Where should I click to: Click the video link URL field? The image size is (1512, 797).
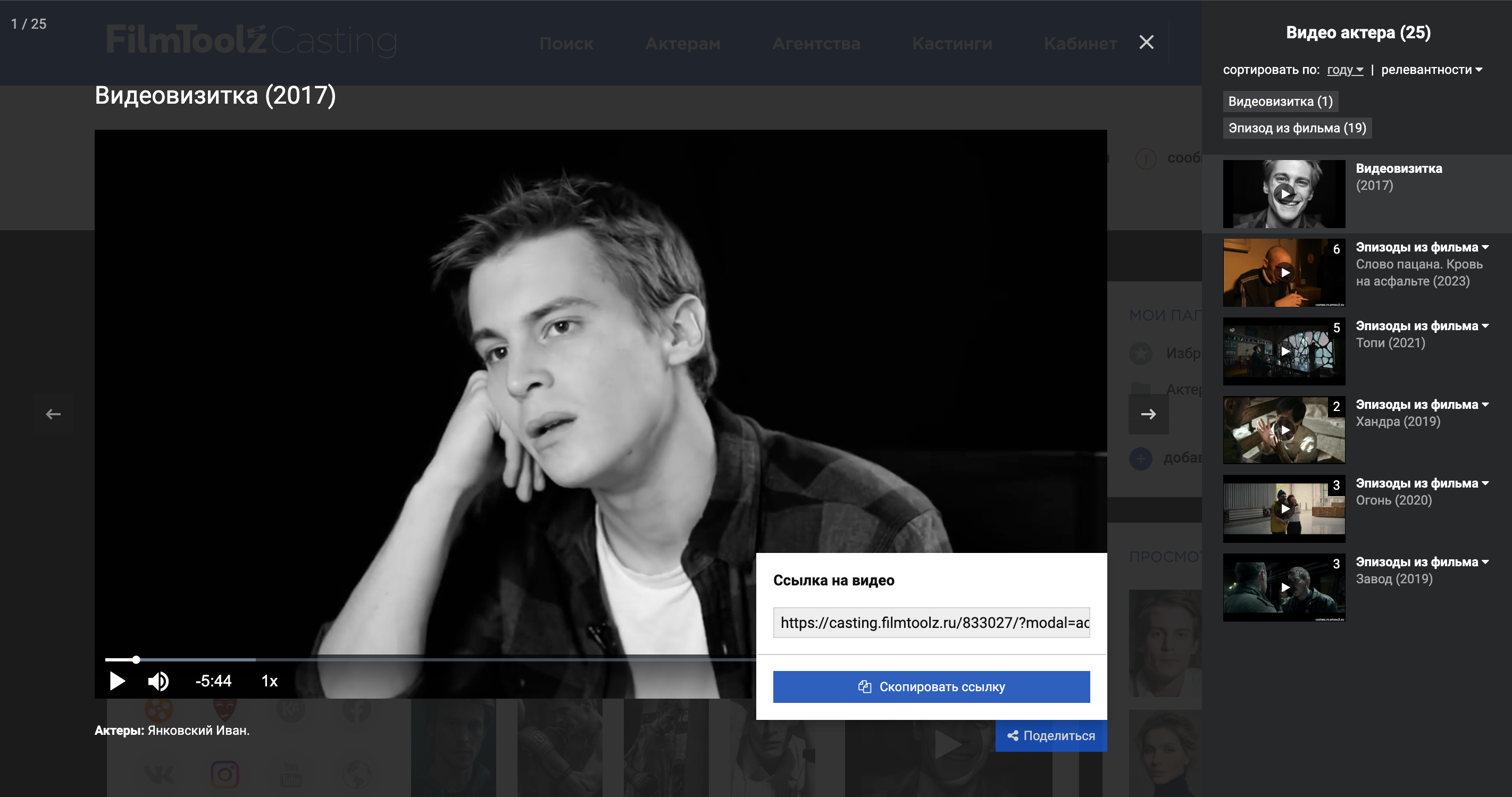pyautogui.click(x=931, y=623)
